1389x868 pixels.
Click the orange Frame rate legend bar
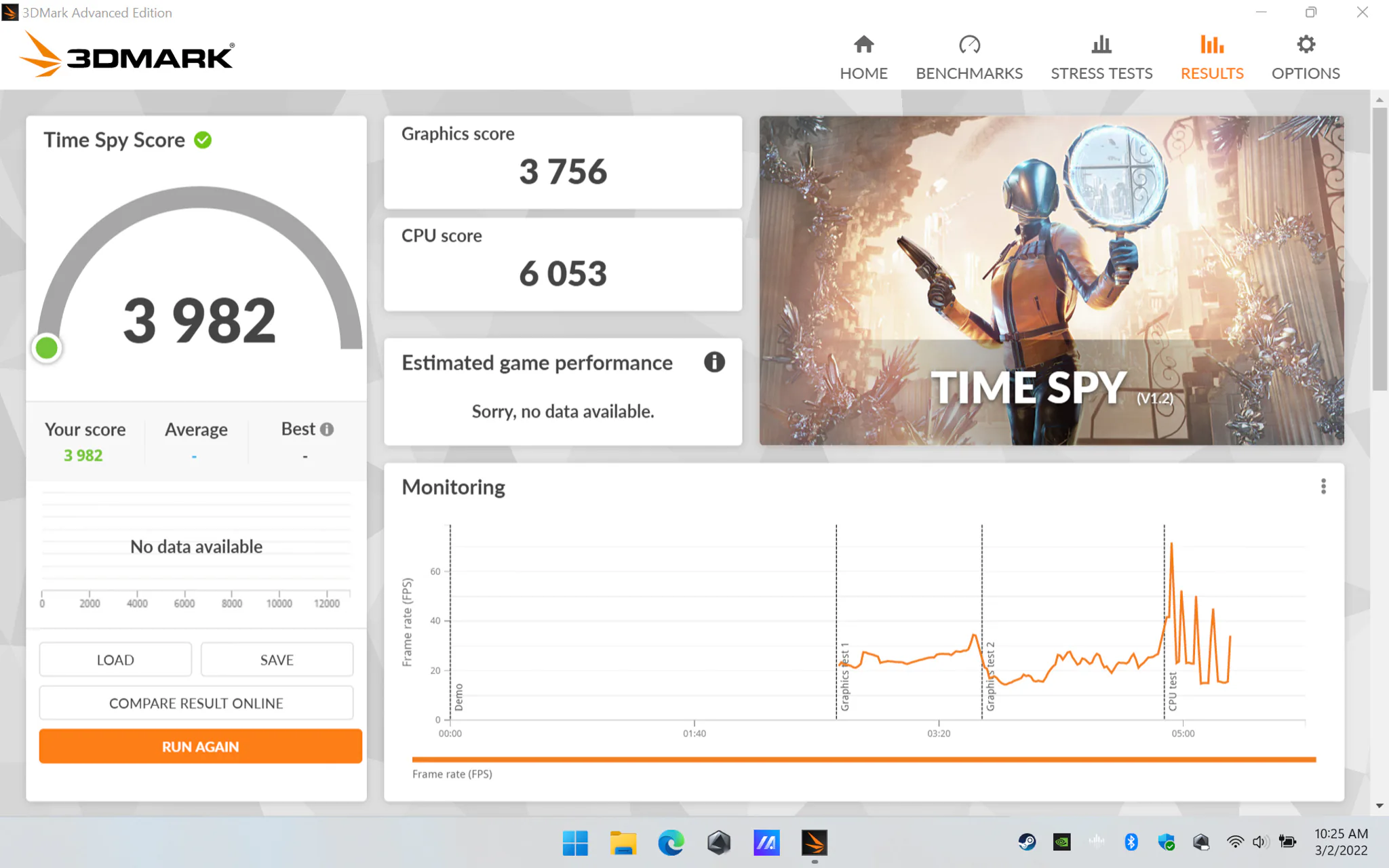864,759
